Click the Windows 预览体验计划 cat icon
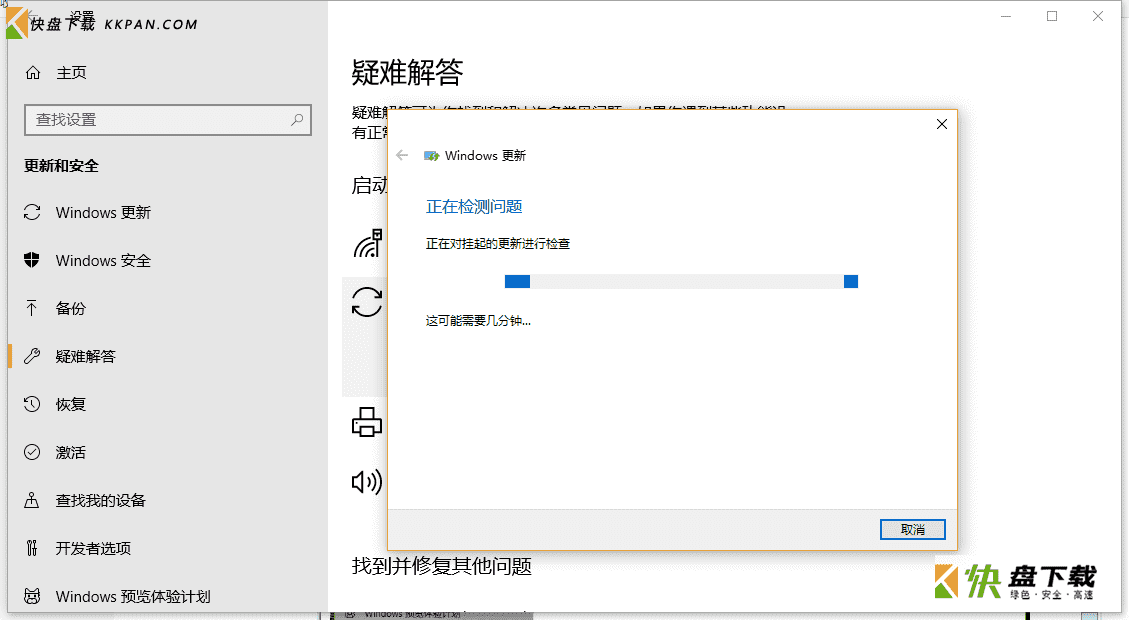The height and width of the screenshot is (620, 1129). (32, 596)
